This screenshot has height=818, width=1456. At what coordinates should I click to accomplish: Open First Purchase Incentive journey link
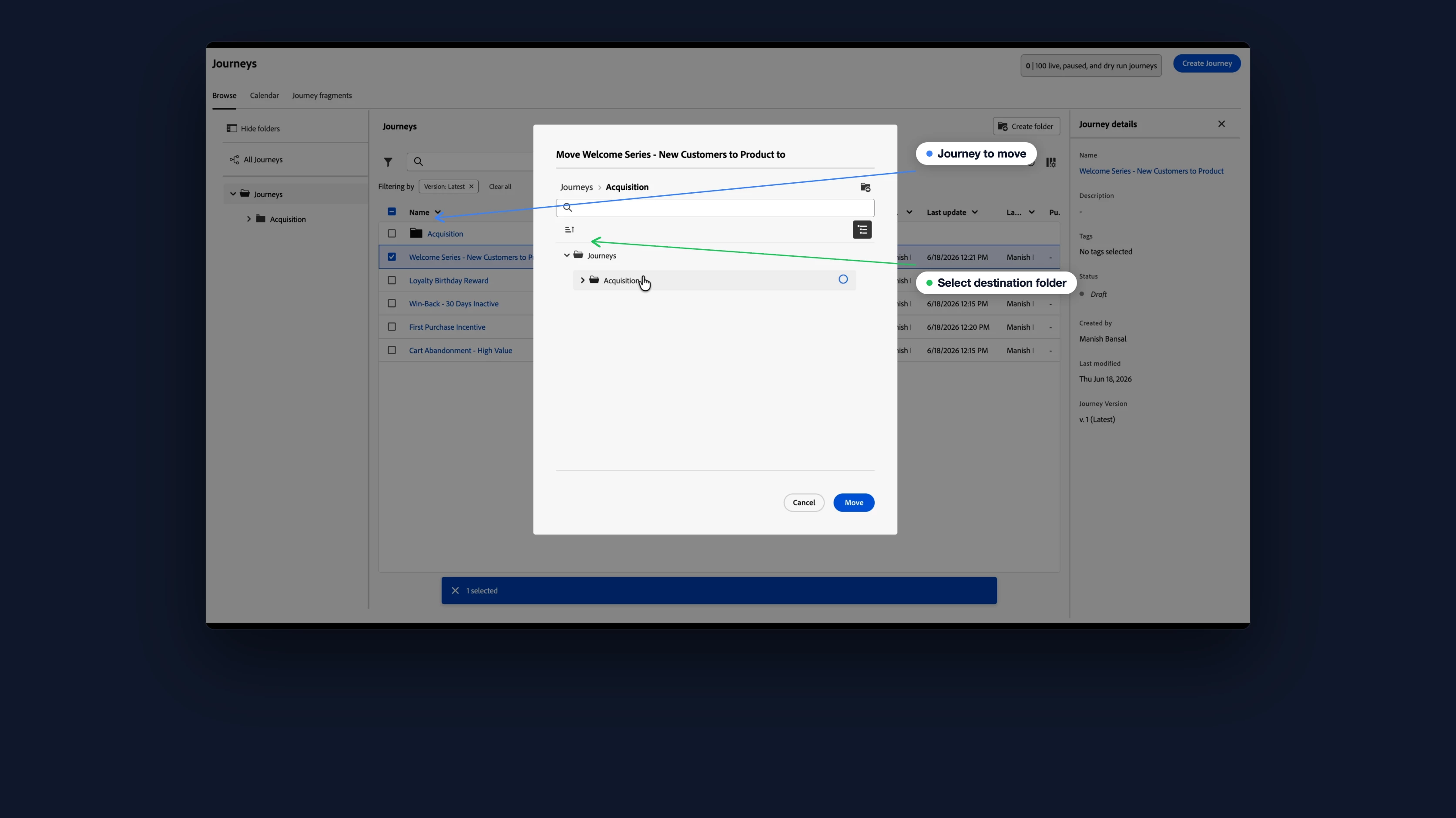[x=447, y=327]
